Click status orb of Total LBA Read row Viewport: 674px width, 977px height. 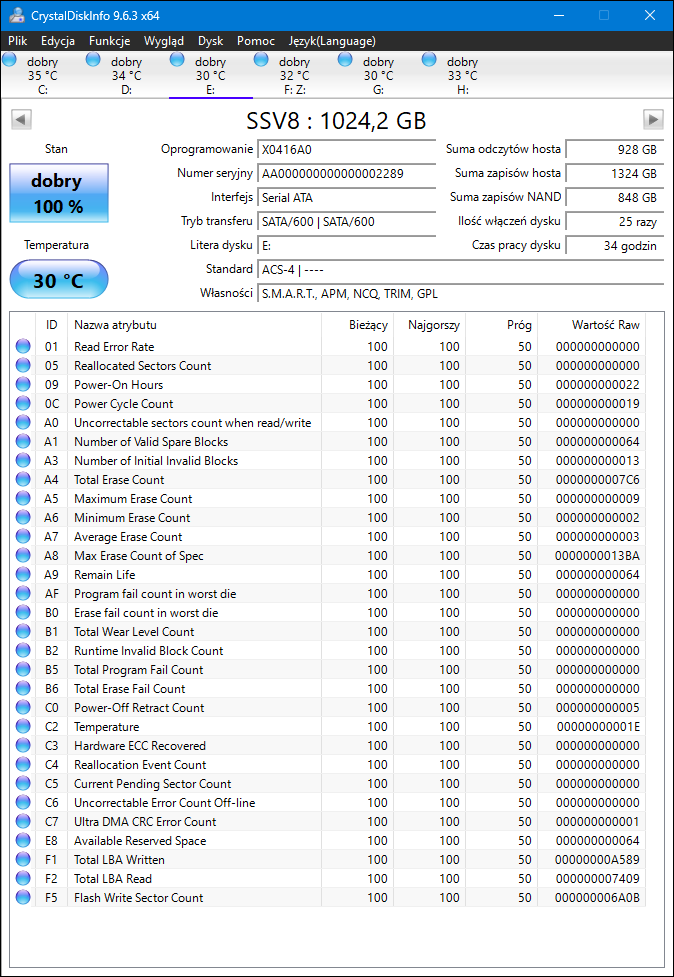23,879
